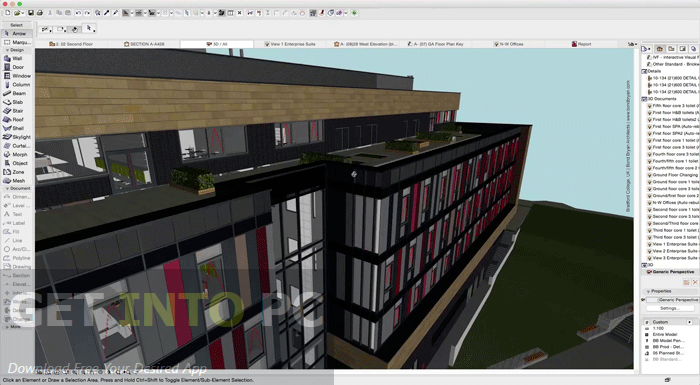Screen dimensions: 700x385
Task: Select View 2 Enterprise Suite in navigator
Action: pos(674,251)
